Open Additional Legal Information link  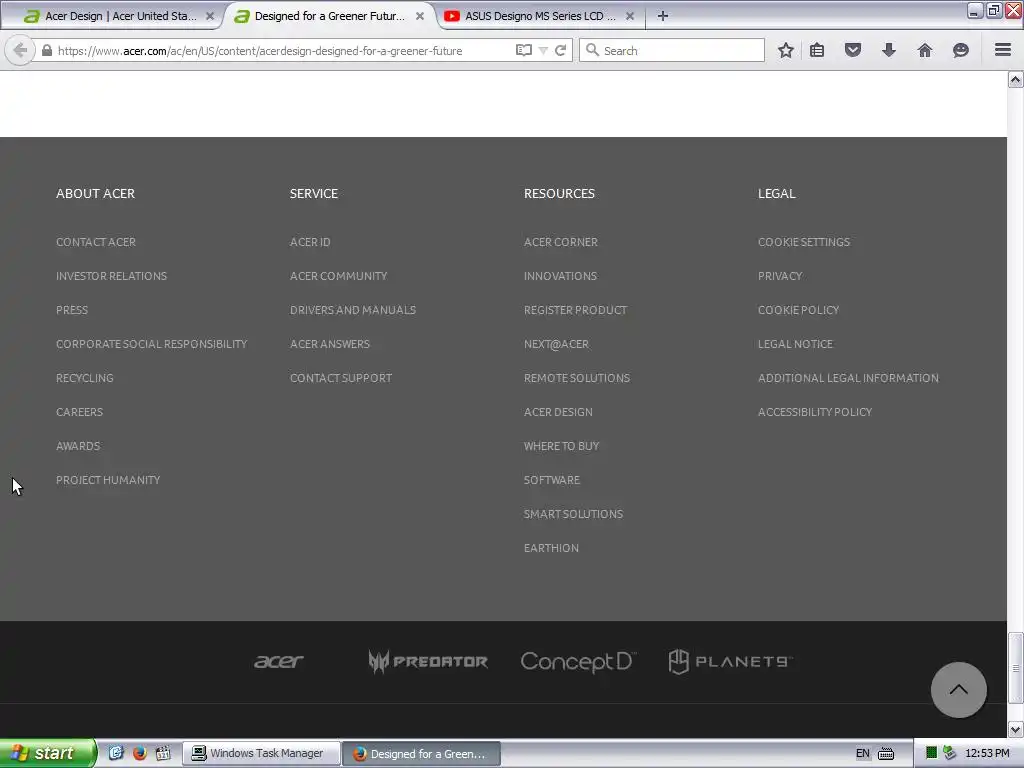click(x=848, y=377)
